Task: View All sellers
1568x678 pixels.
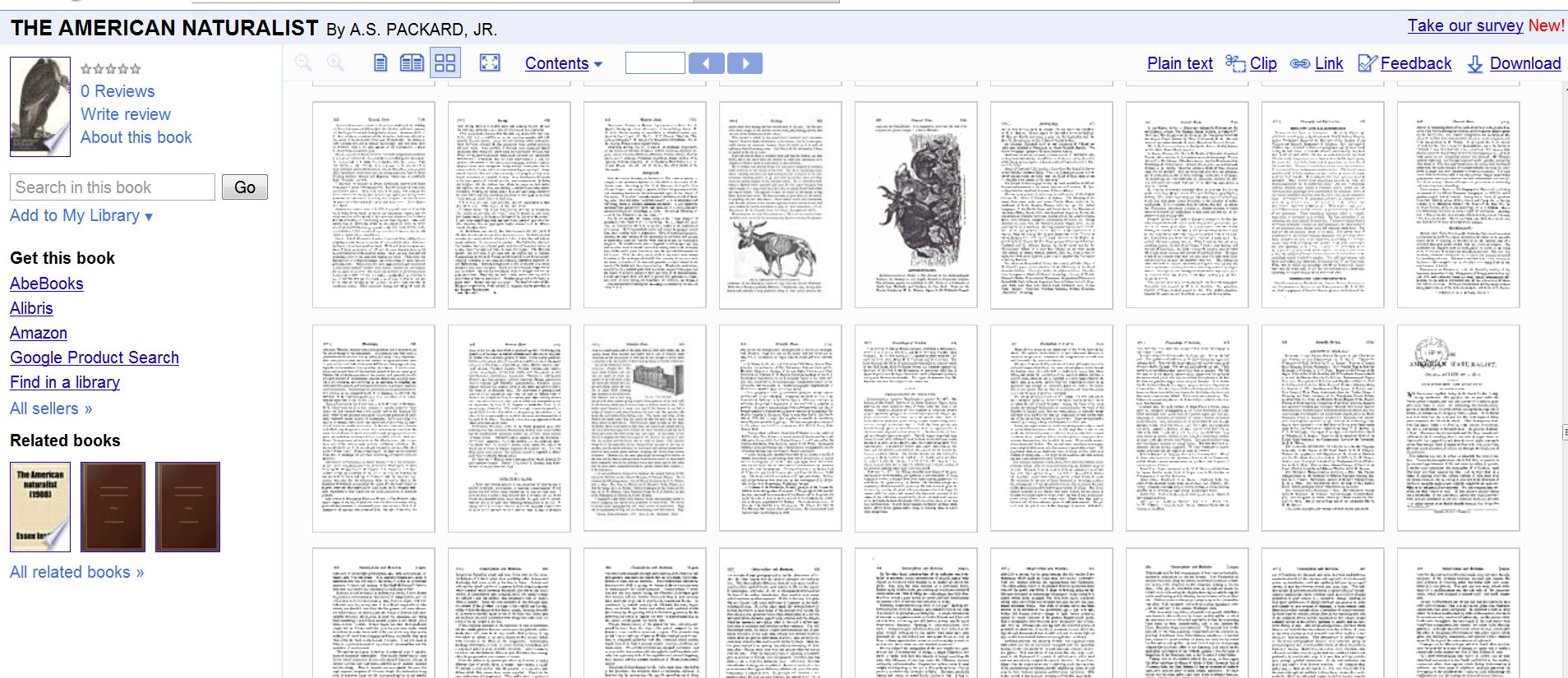Action: pyautogui.click(x=51, y=408)
